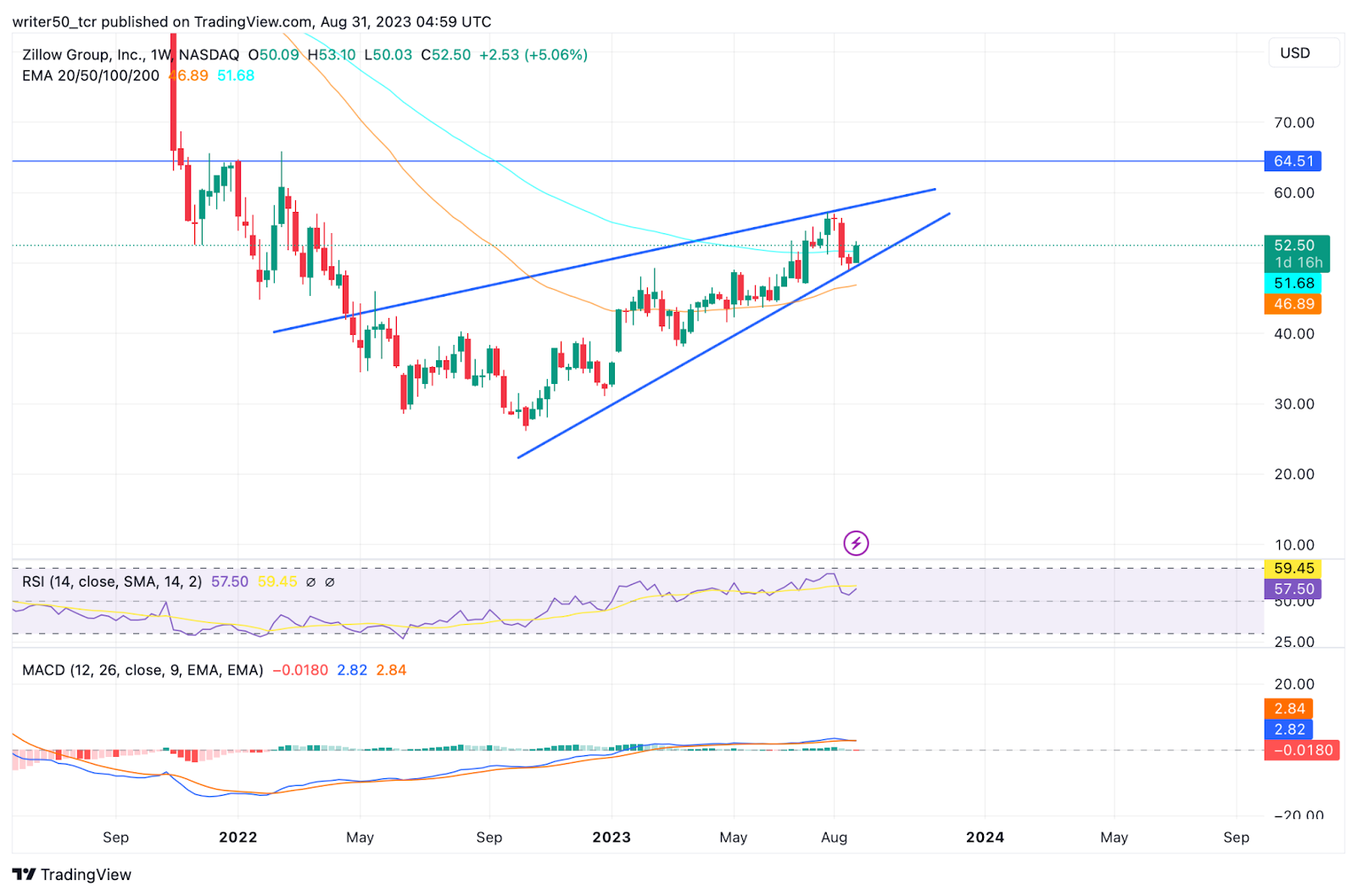Click the 1d 16h bar countdown label
Screen dimensions: 1357x896
[1298, 263]
